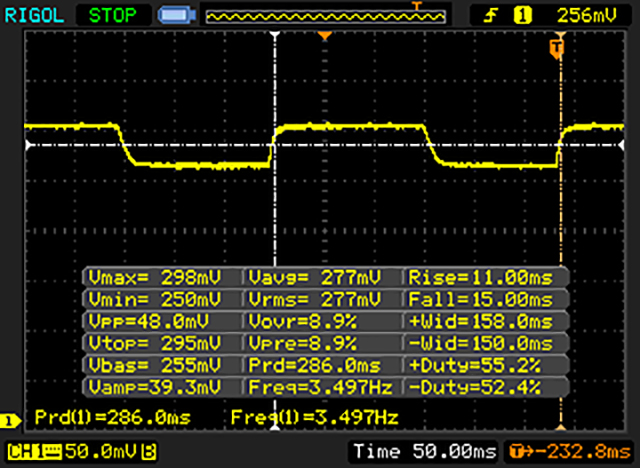Select the rising edge trigger icon

[x=492, y=14]
